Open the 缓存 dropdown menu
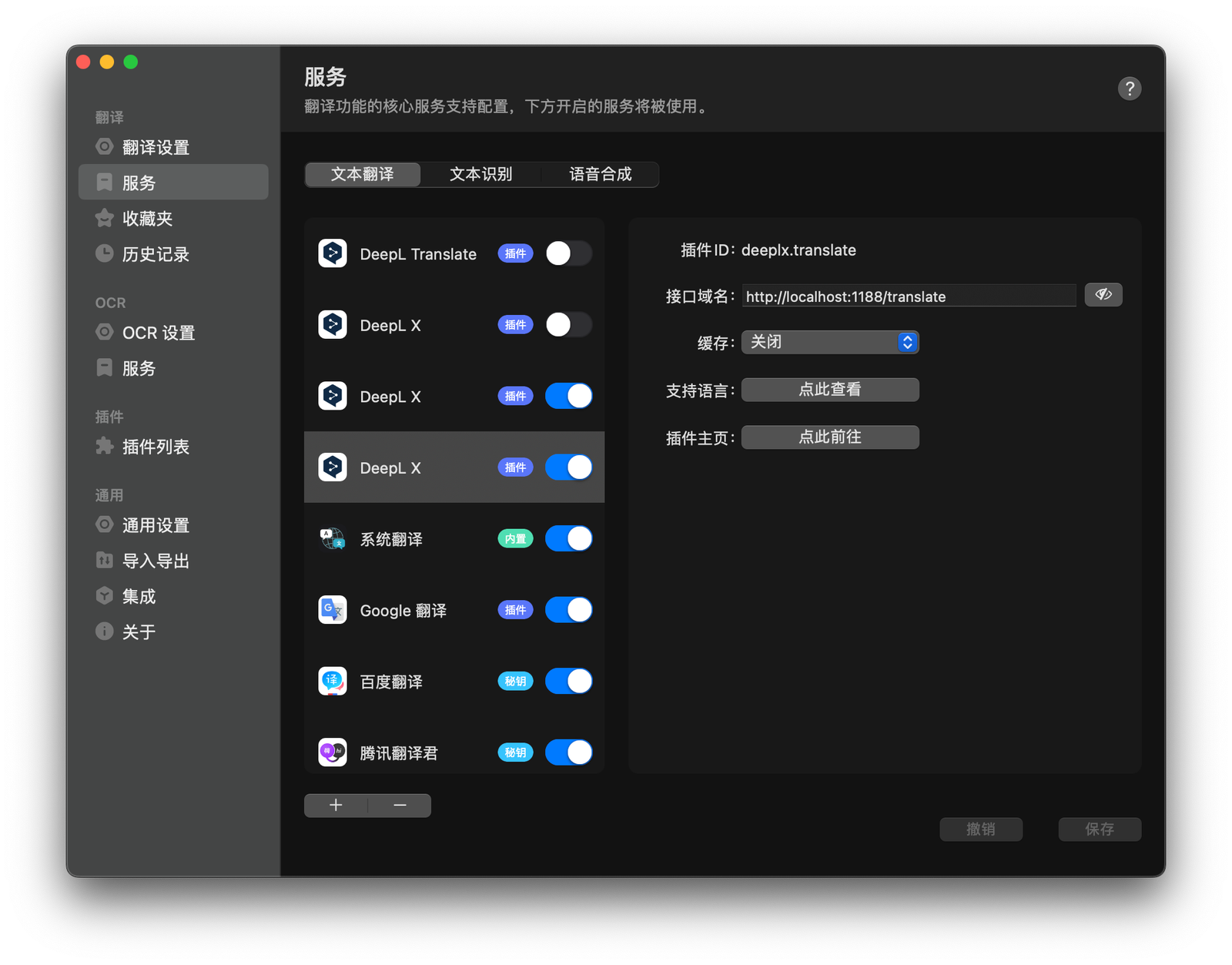 pos(830,342)
